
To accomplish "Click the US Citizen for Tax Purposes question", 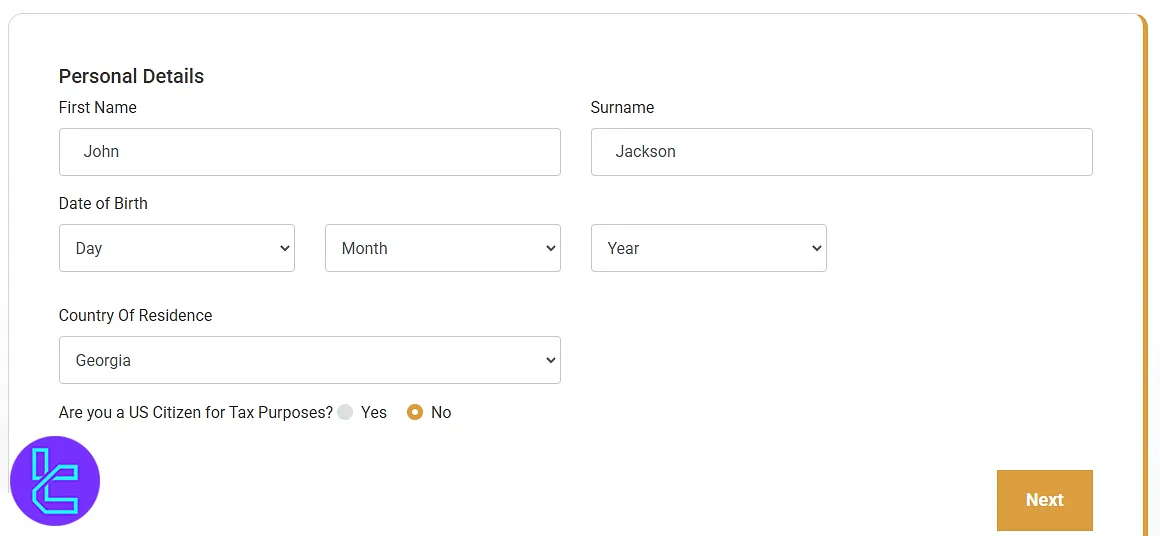I will pyautogui.click(x=196, y=413).
